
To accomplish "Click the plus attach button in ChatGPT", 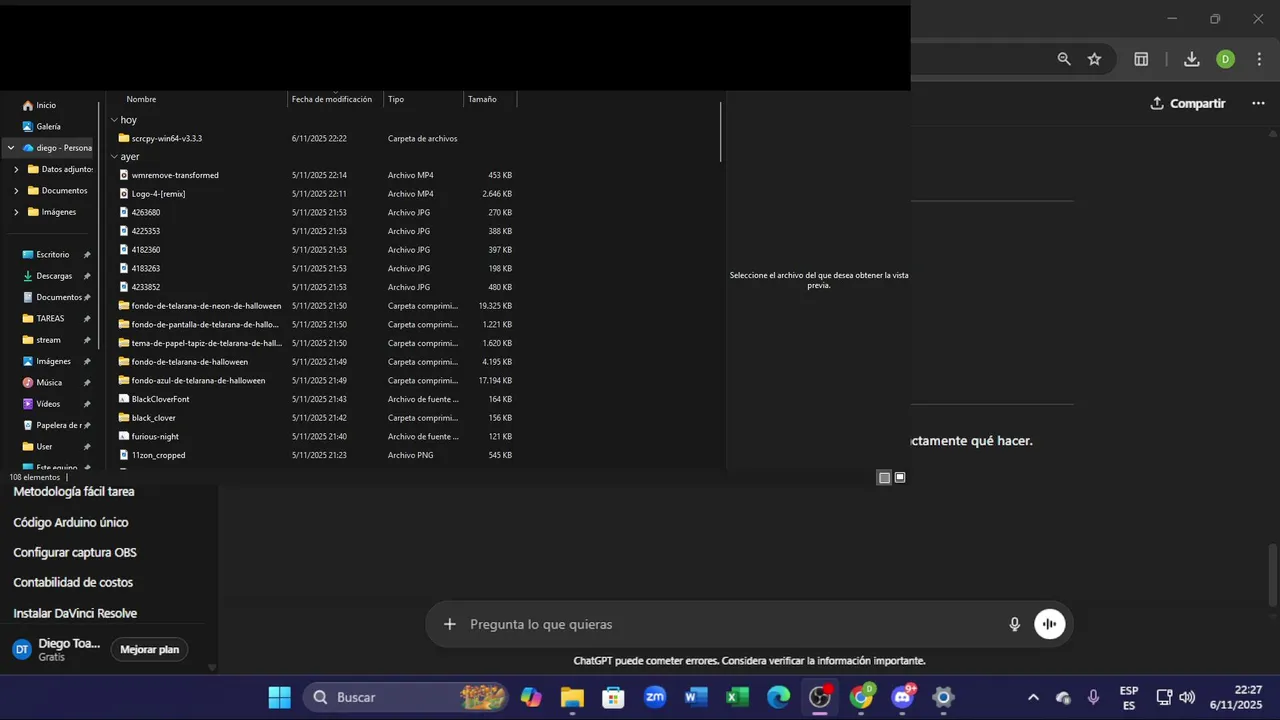I will coord(450,624).
